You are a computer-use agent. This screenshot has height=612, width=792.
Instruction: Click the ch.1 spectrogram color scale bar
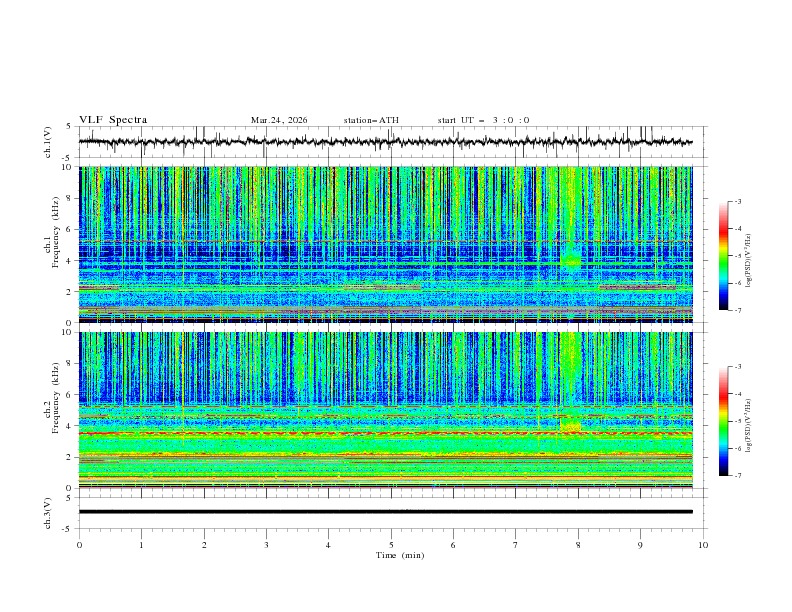click(723, 256)
